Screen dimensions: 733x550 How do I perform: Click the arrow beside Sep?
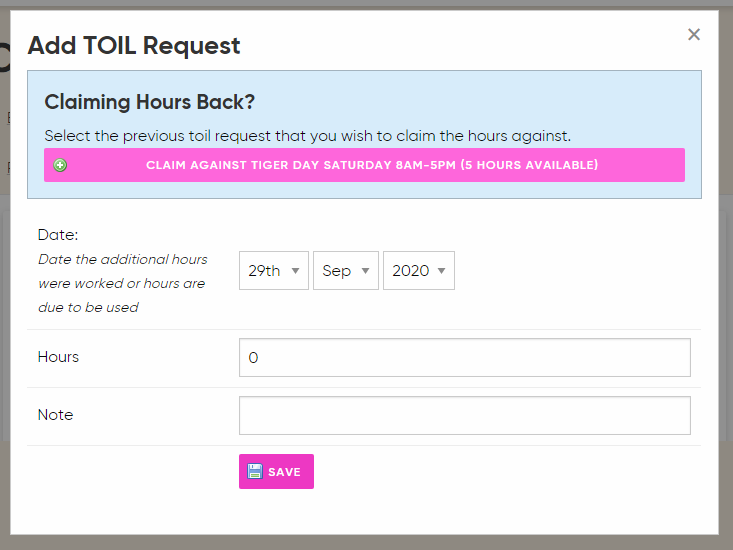[365, 271]
